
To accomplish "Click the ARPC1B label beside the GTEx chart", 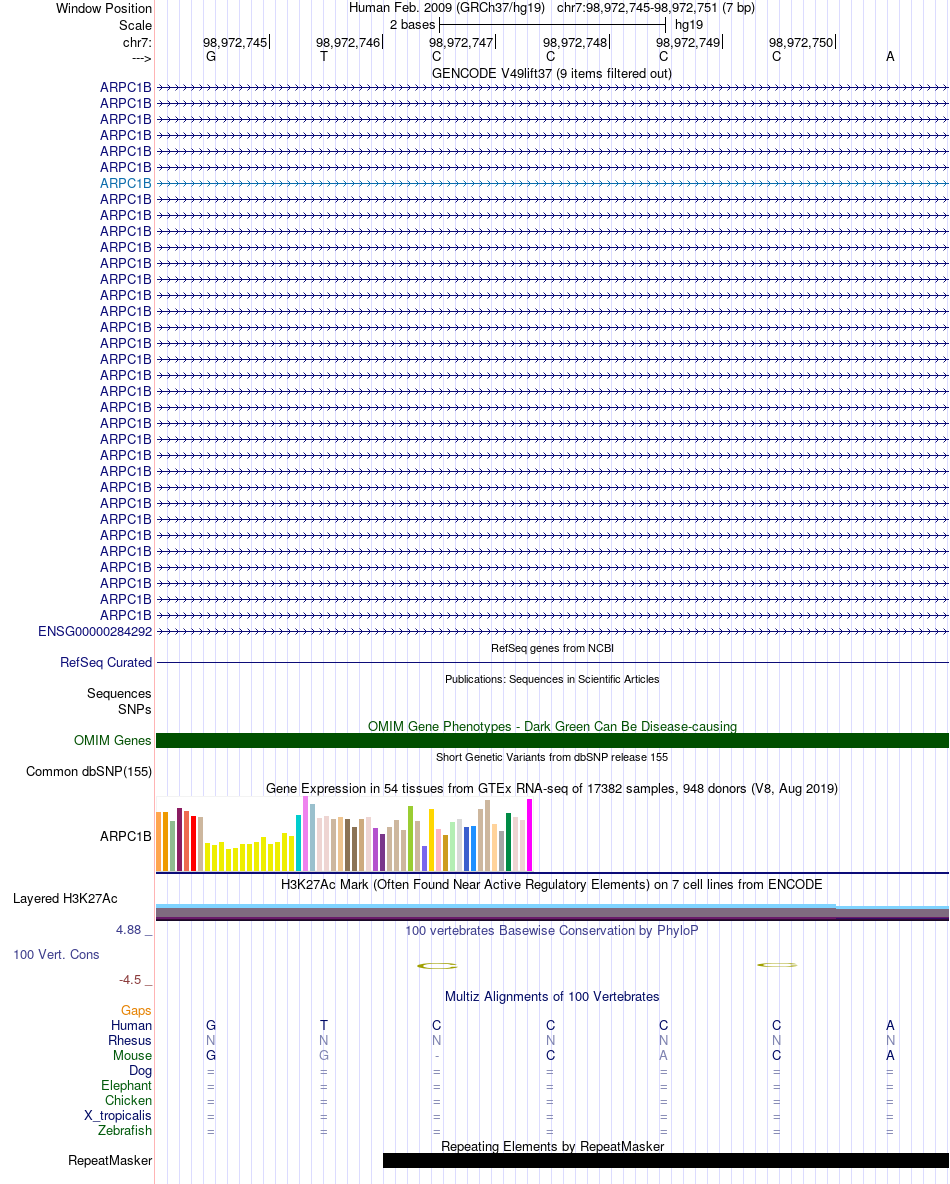I will point(125,836).
